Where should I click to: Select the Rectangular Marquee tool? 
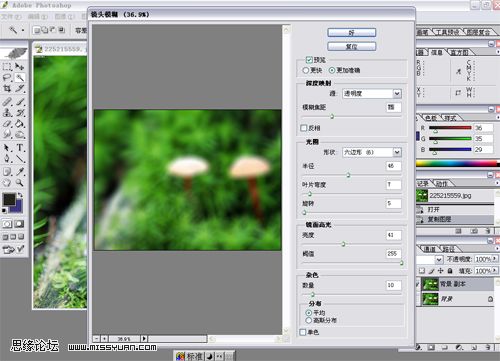[x=7, y=67]
